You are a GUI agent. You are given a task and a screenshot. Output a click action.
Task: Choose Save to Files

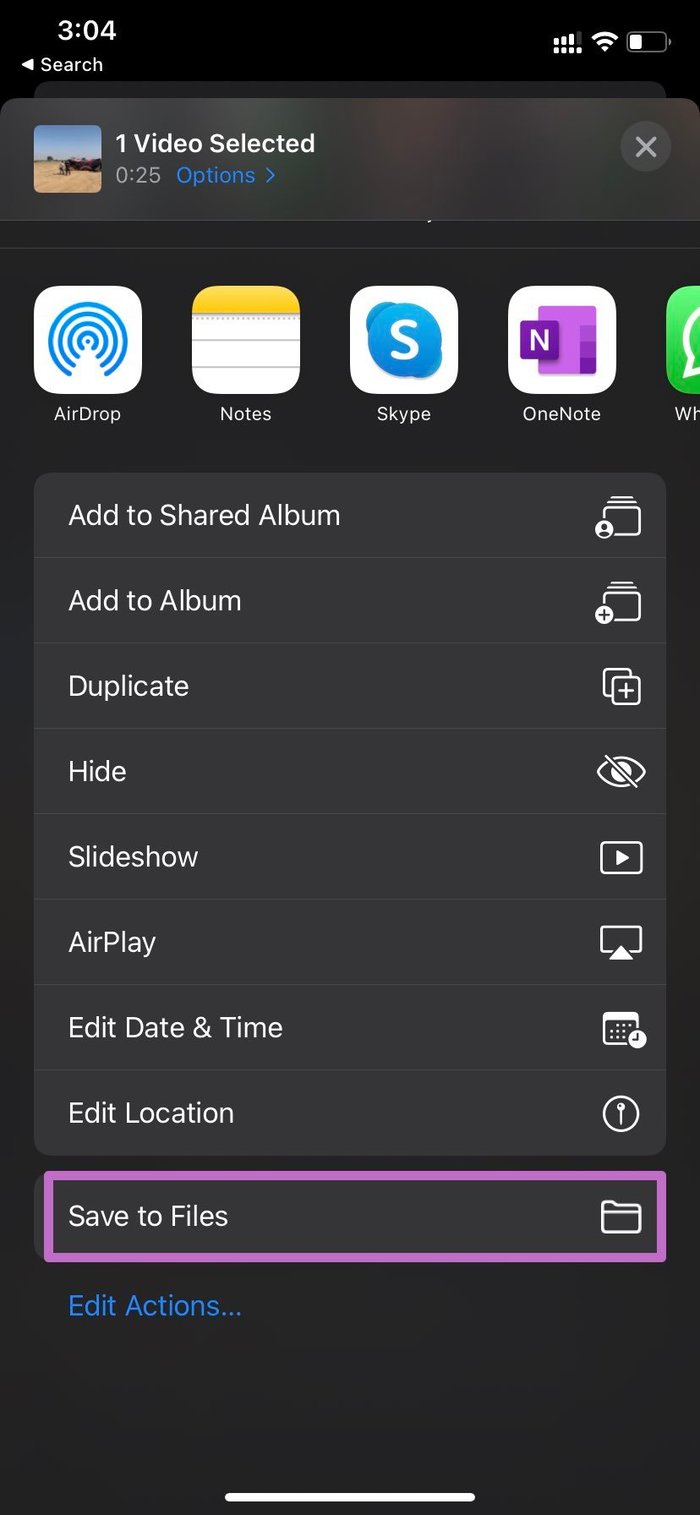355,1216
